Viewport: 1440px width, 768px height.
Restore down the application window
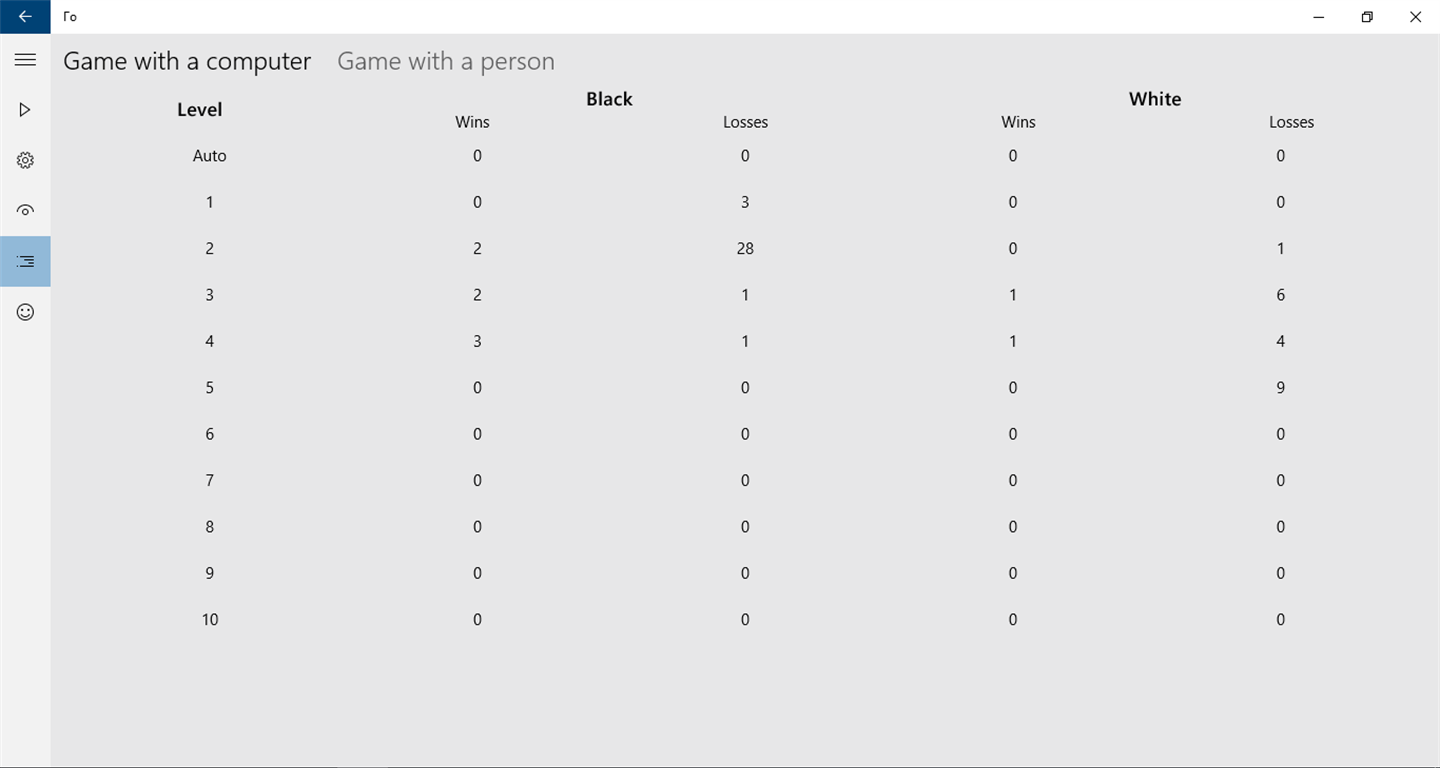[x=1367, y=16]
